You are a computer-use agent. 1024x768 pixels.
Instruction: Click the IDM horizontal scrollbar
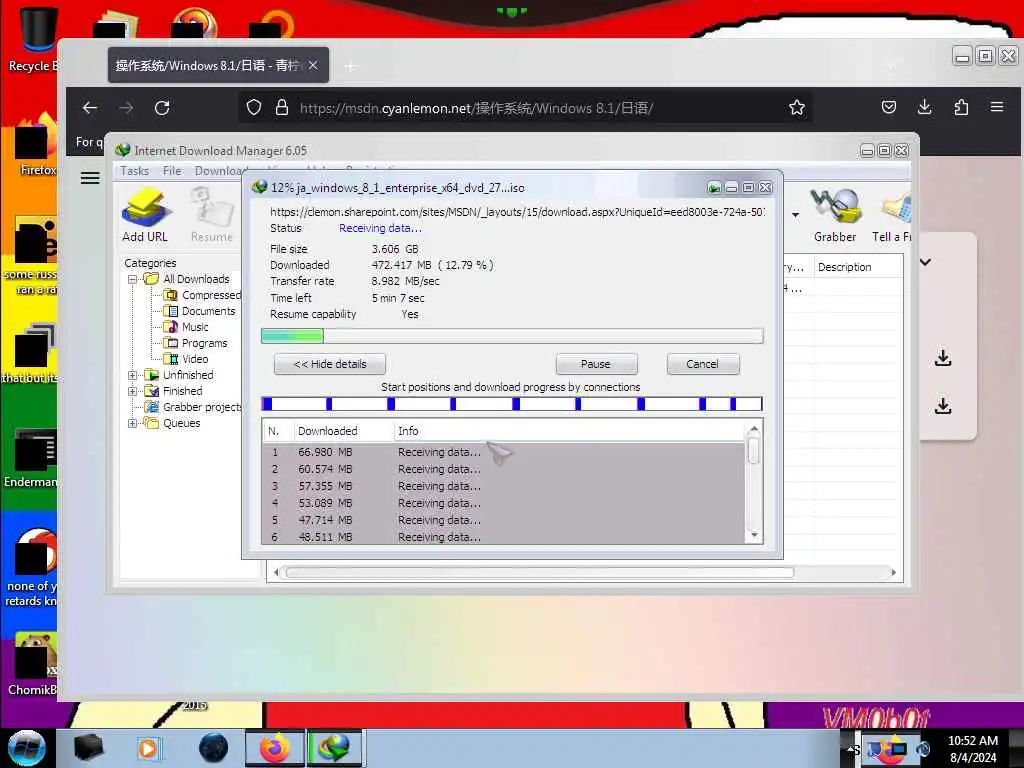click(x=539, y=572)
